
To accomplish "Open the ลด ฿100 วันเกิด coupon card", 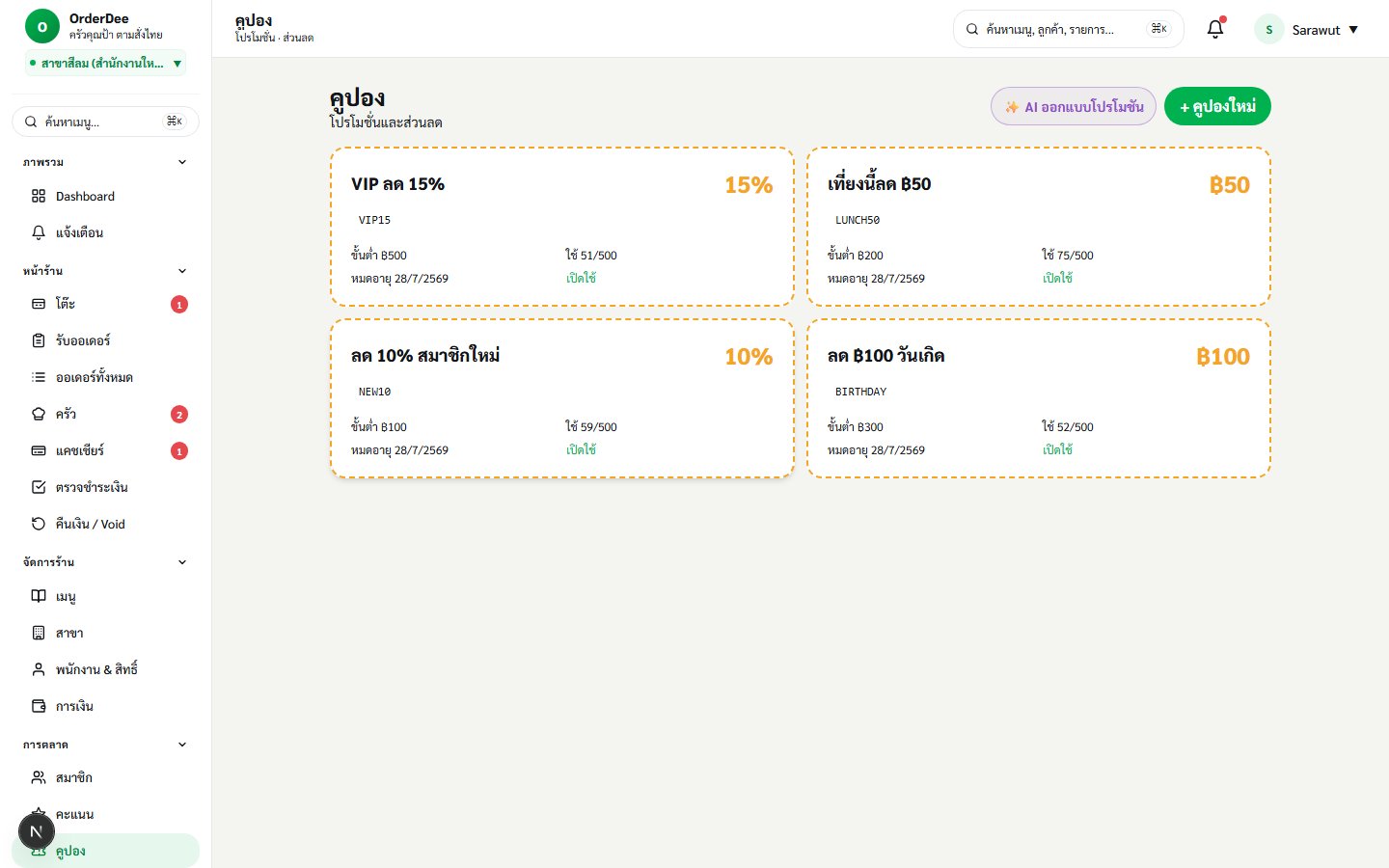I will tap(1039, 398).
